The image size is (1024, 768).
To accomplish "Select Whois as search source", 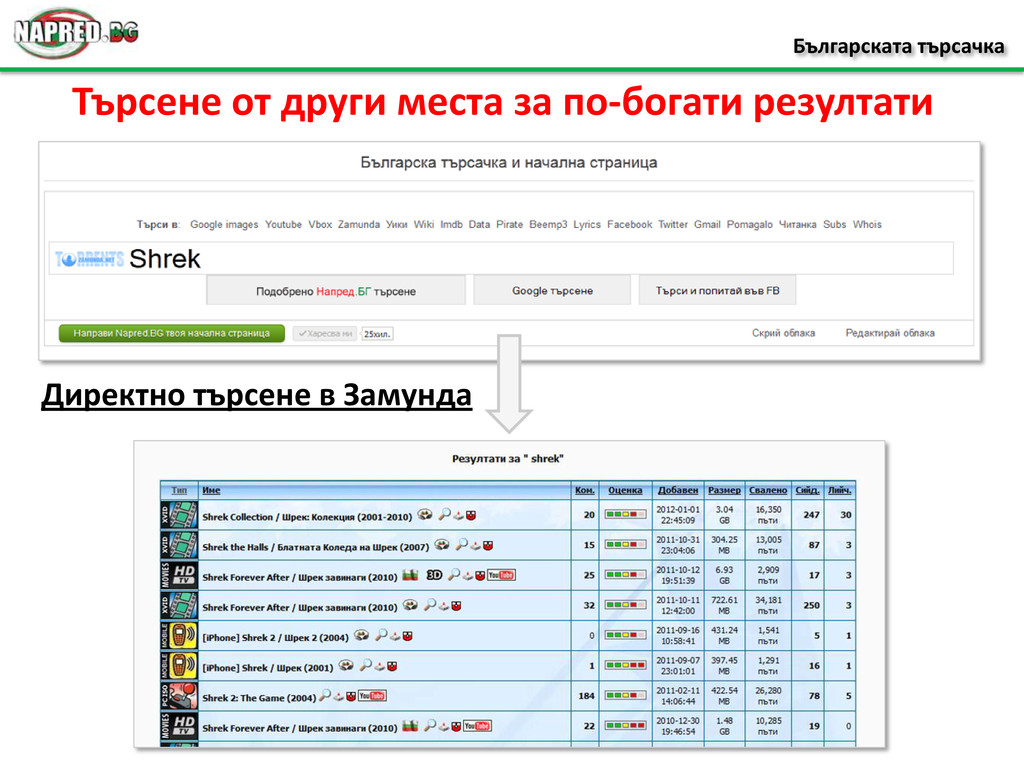I will point(867,225).
